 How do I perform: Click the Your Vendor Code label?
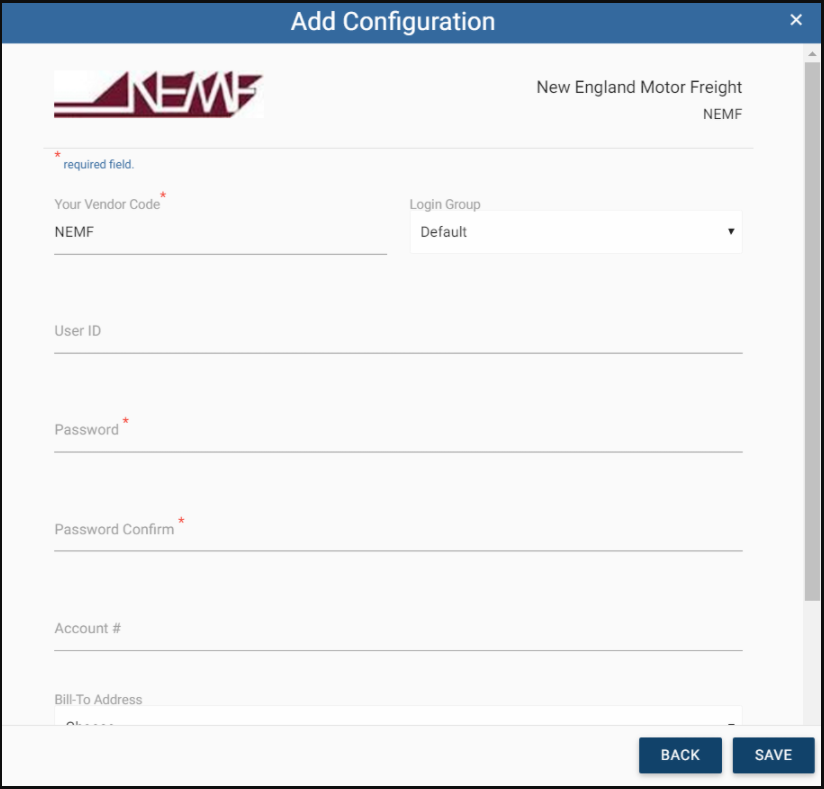click(x=107, y=204)
